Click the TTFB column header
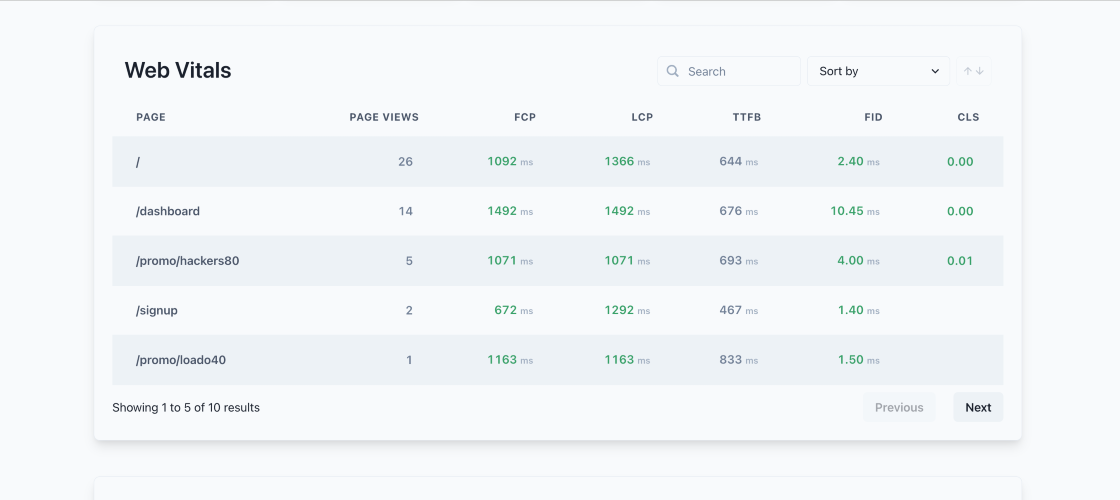This screenshot has width=1120, height=500. pyautogui.click(x=746, y=117)
